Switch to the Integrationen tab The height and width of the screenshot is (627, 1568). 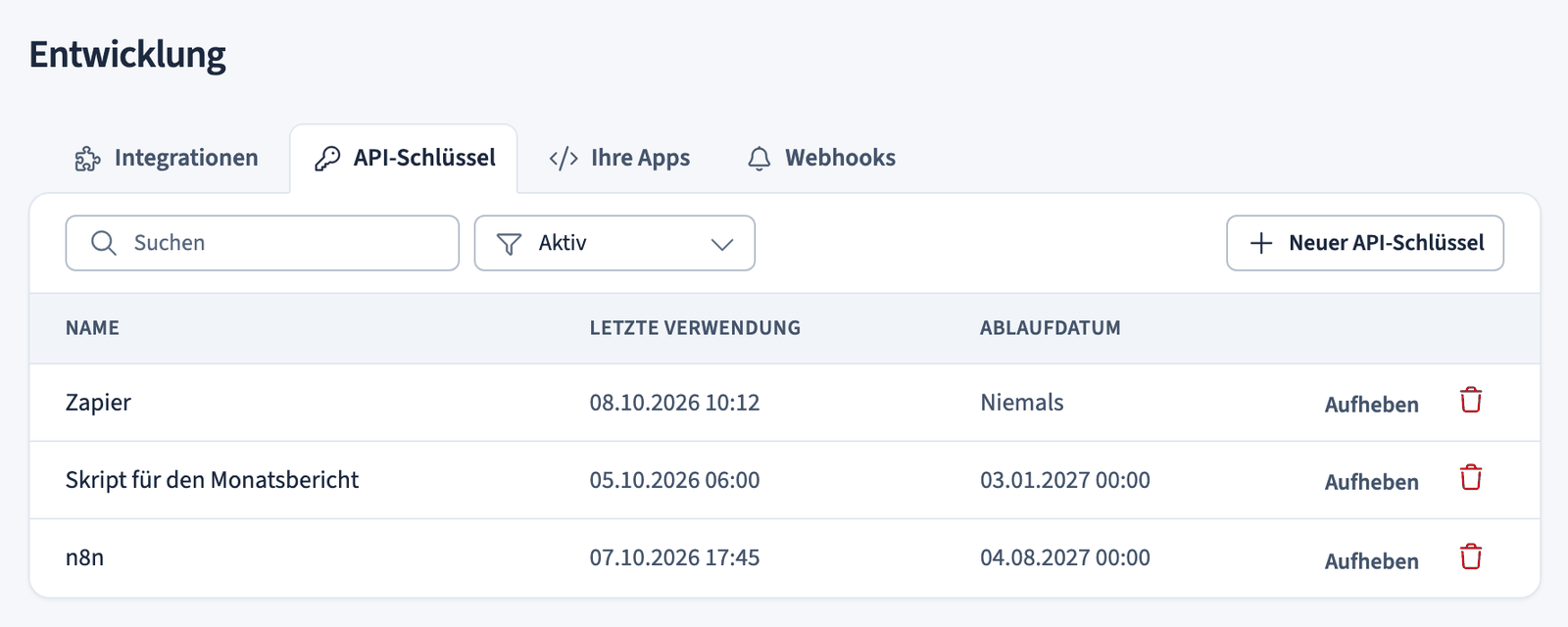(x=167, y=159)
